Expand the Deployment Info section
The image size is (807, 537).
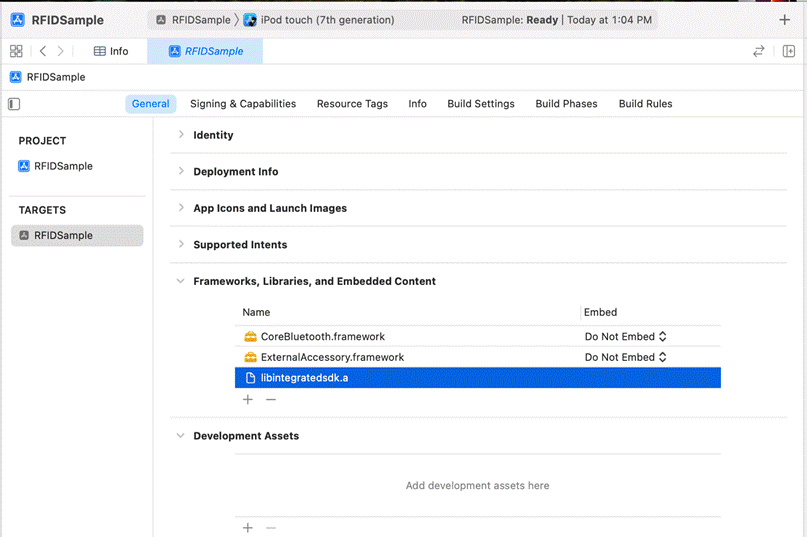pyautogui.click(x=181, y=172)
